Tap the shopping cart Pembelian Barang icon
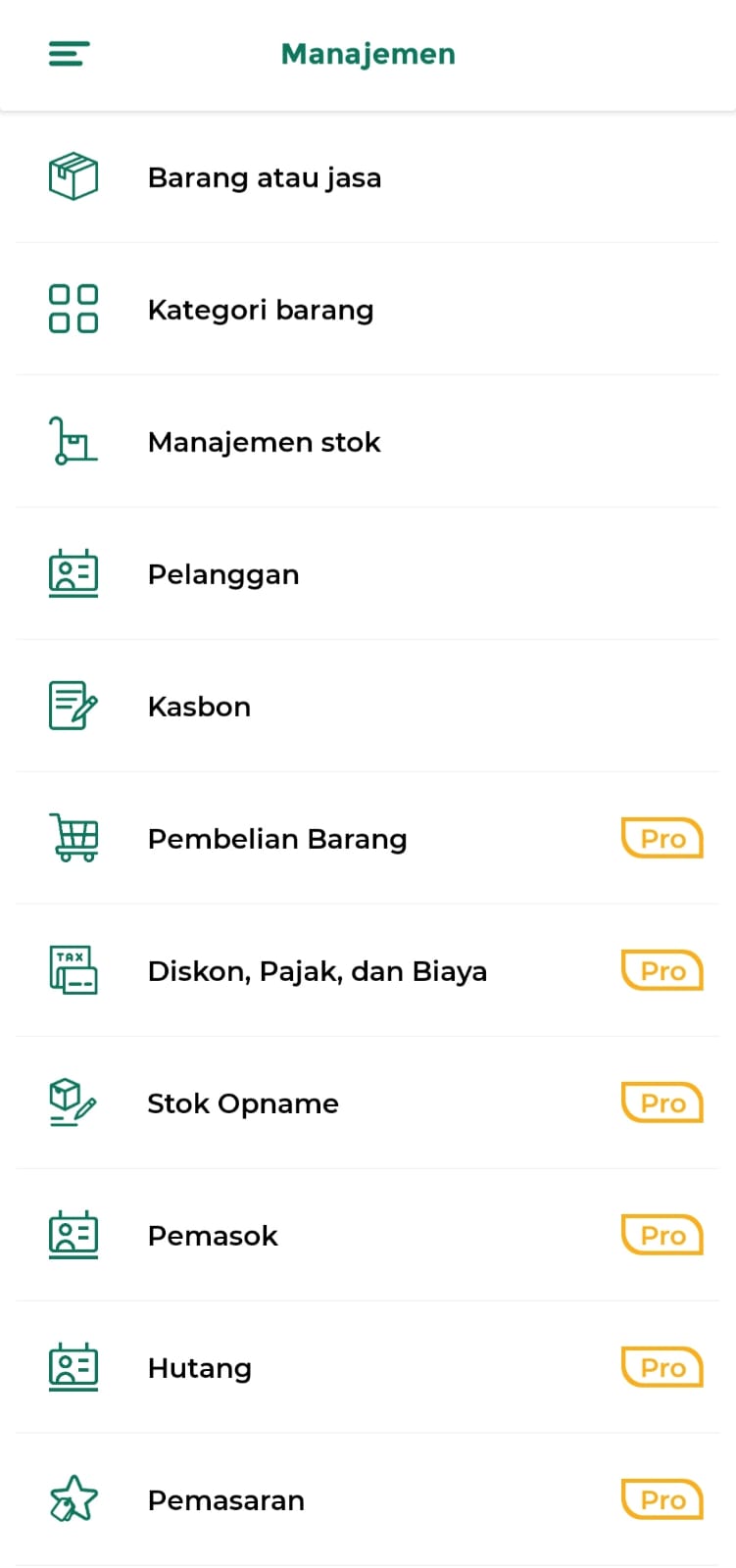The width and height of the screenshot is (736, 1568). point(74,838)
